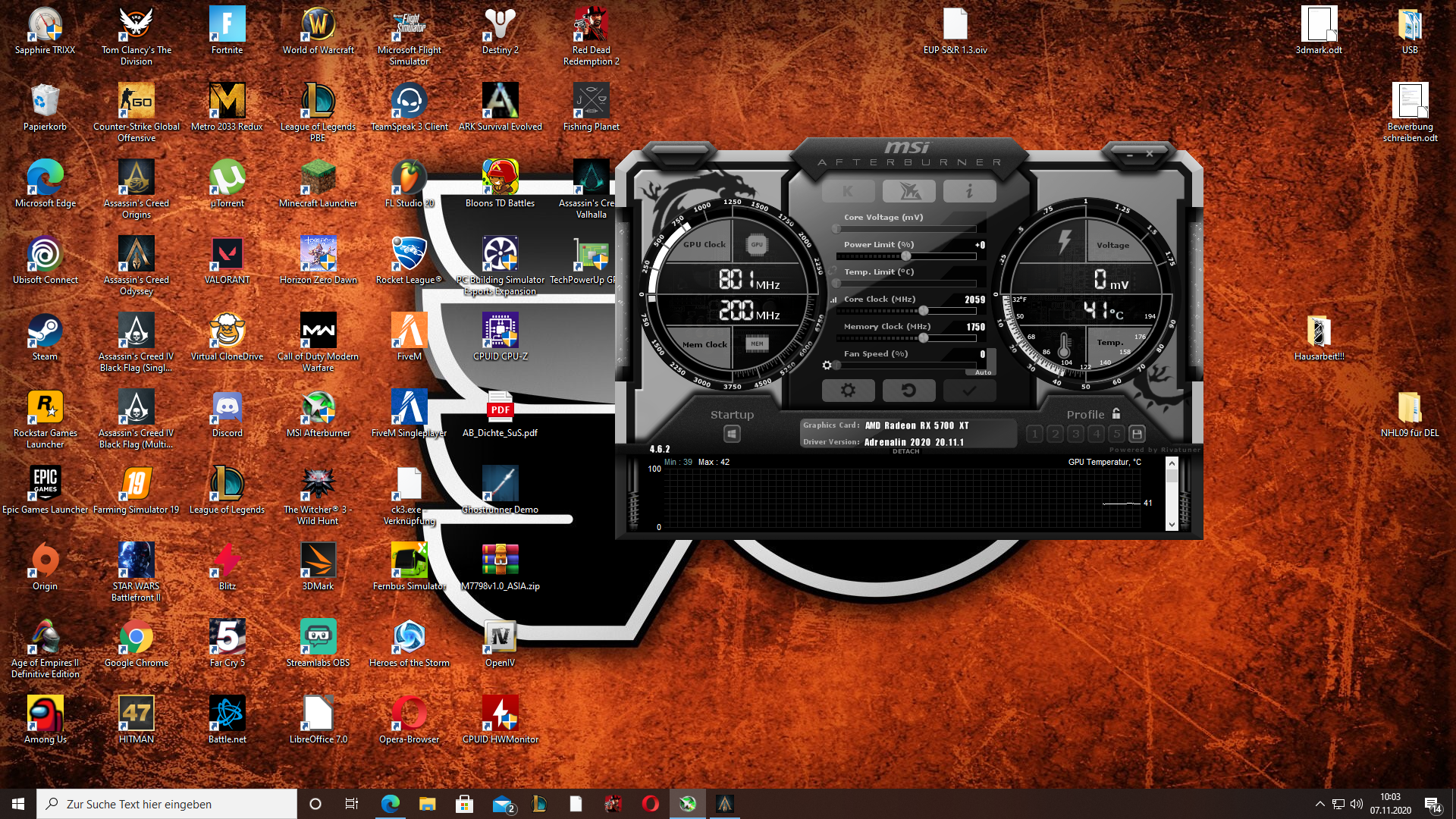This screenshot has height=819, width=1456.
Task: Open the OC Scanner jet icon
Action: pyautogui.click(x=908, y=191)
